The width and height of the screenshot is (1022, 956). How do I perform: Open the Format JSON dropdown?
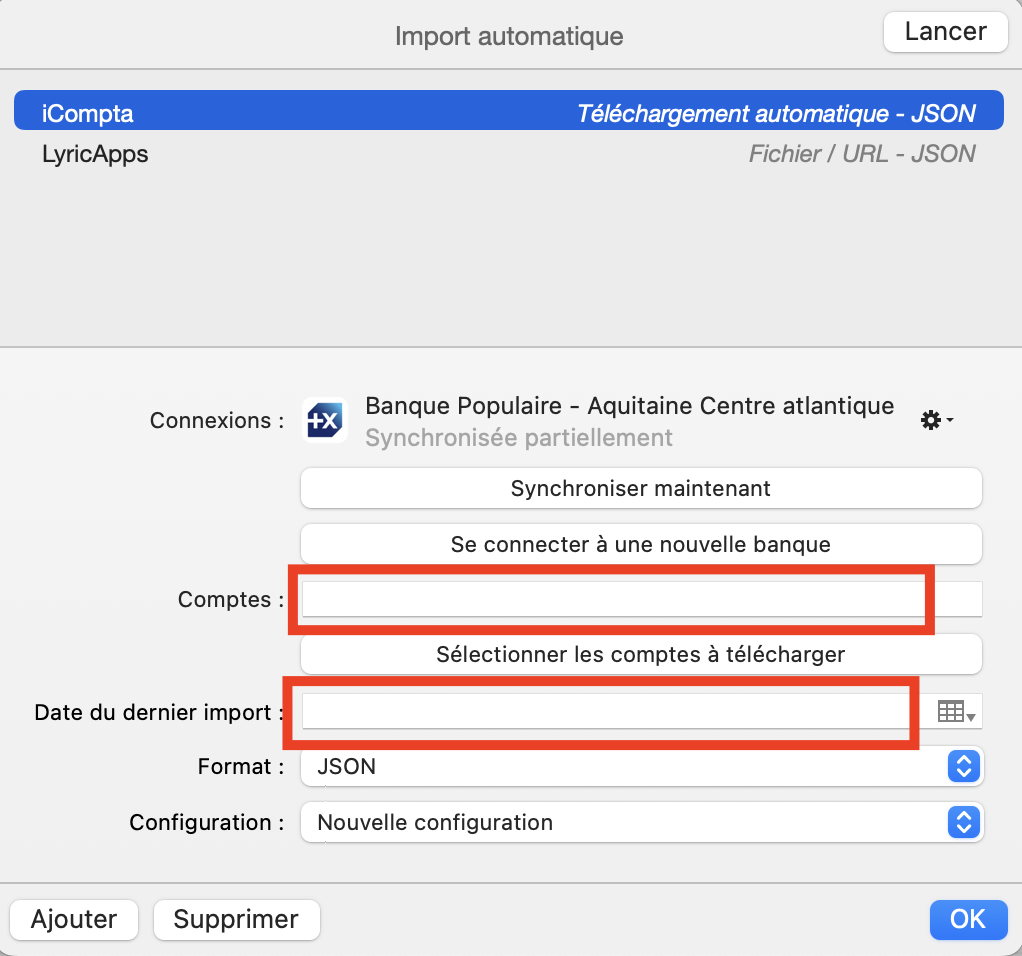pyautogui.click(x=641, y=766)
